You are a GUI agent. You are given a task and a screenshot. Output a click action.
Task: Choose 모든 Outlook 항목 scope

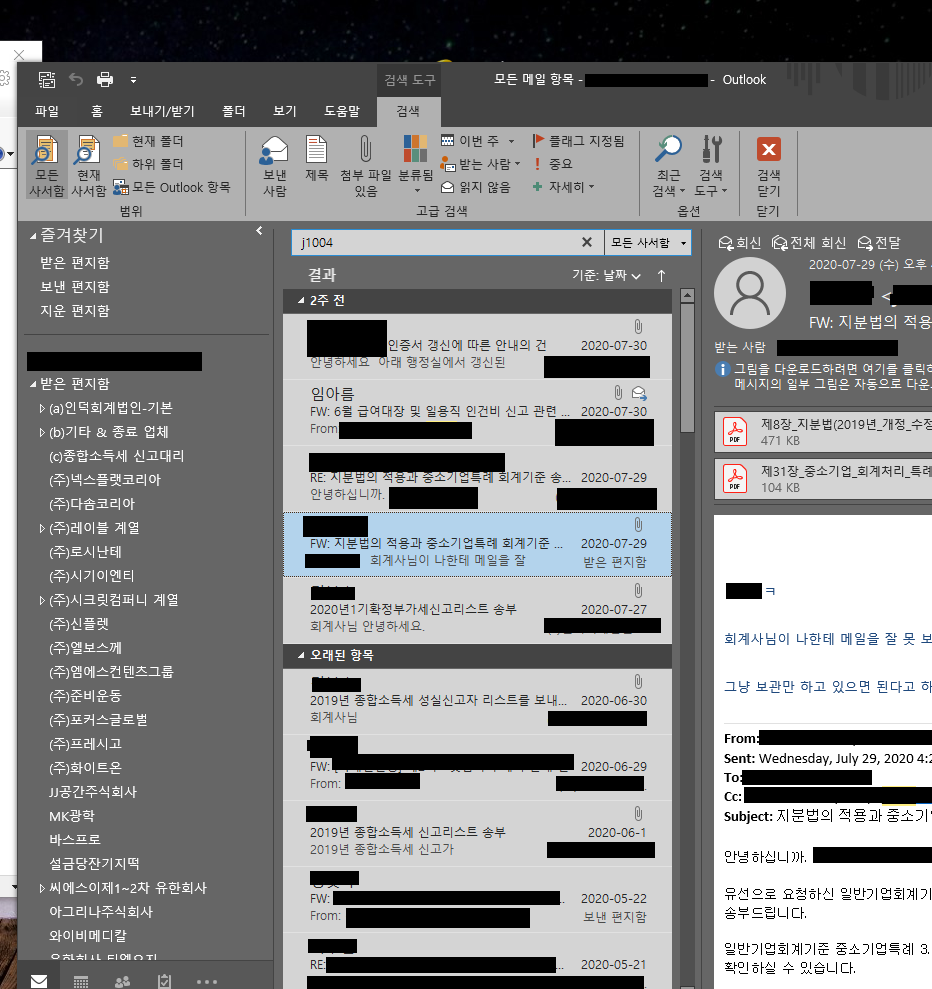click(172, 187)
